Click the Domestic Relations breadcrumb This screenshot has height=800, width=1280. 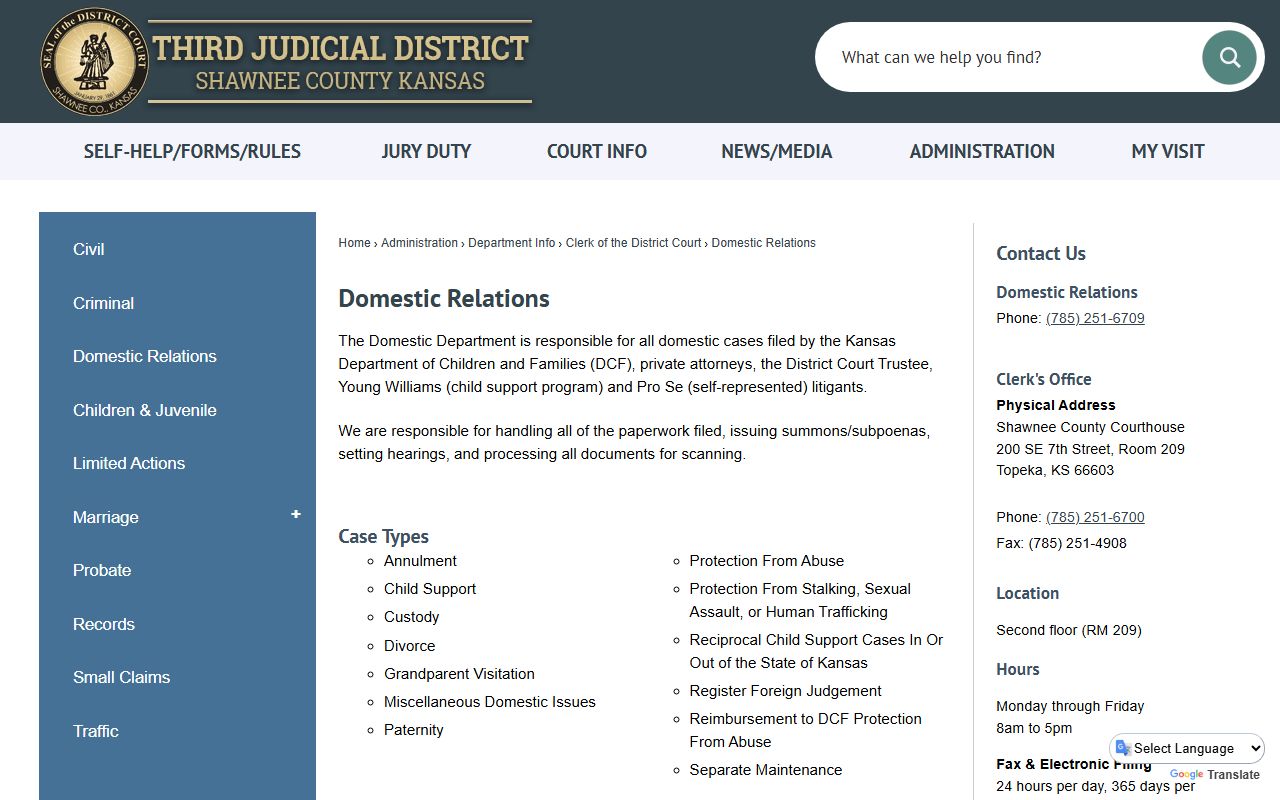click(763, 243)
